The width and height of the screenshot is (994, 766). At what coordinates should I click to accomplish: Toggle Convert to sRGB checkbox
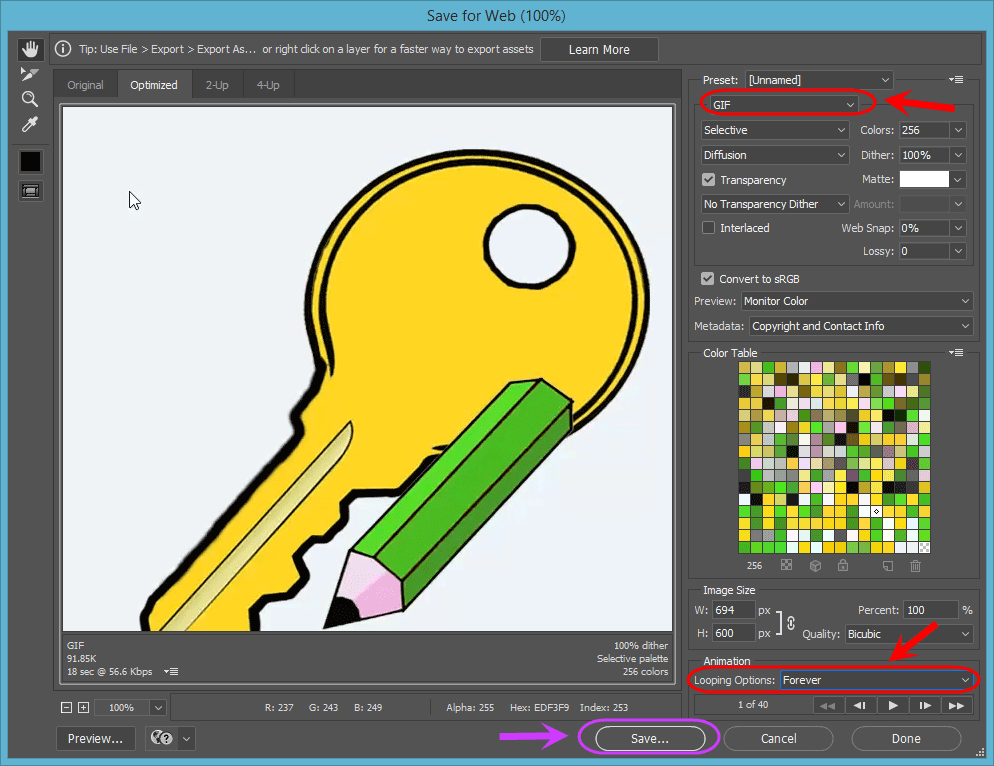pyautogui.click(x=707, y=278)
